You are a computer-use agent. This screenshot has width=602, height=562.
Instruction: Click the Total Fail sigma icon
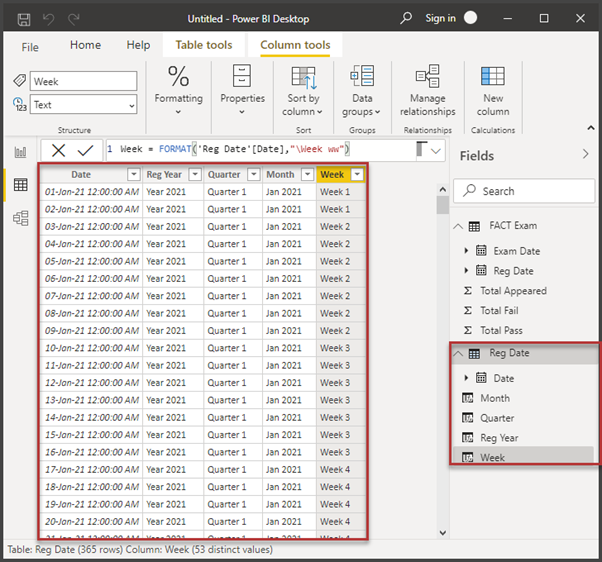[x=468, y=310]
